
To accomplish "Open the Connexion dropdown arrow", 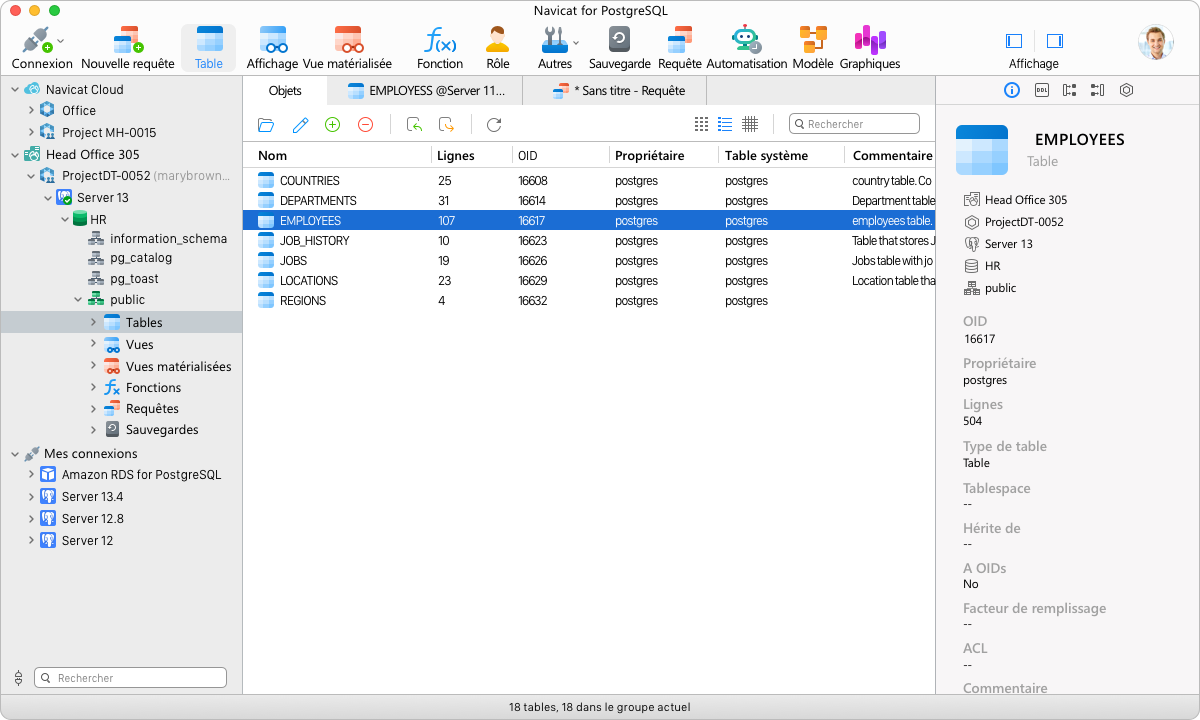I will [x=61, y=42].
